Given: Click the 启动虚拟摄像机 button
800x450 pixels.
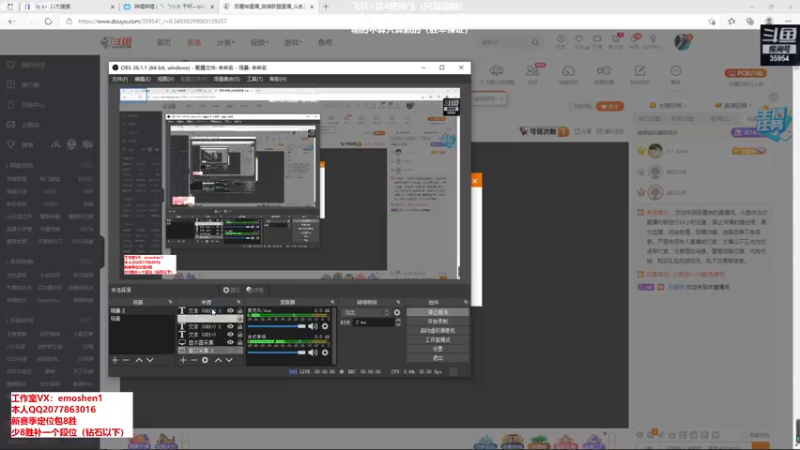Looking at the screenshot, I should tap(437, 331).
